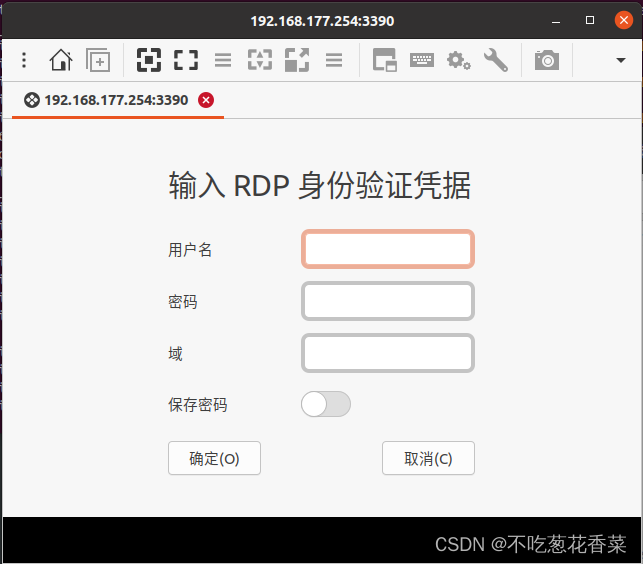Open fullscreen options menu lines
The width and height of the screenshot is (643, 564).
point(223,60)
